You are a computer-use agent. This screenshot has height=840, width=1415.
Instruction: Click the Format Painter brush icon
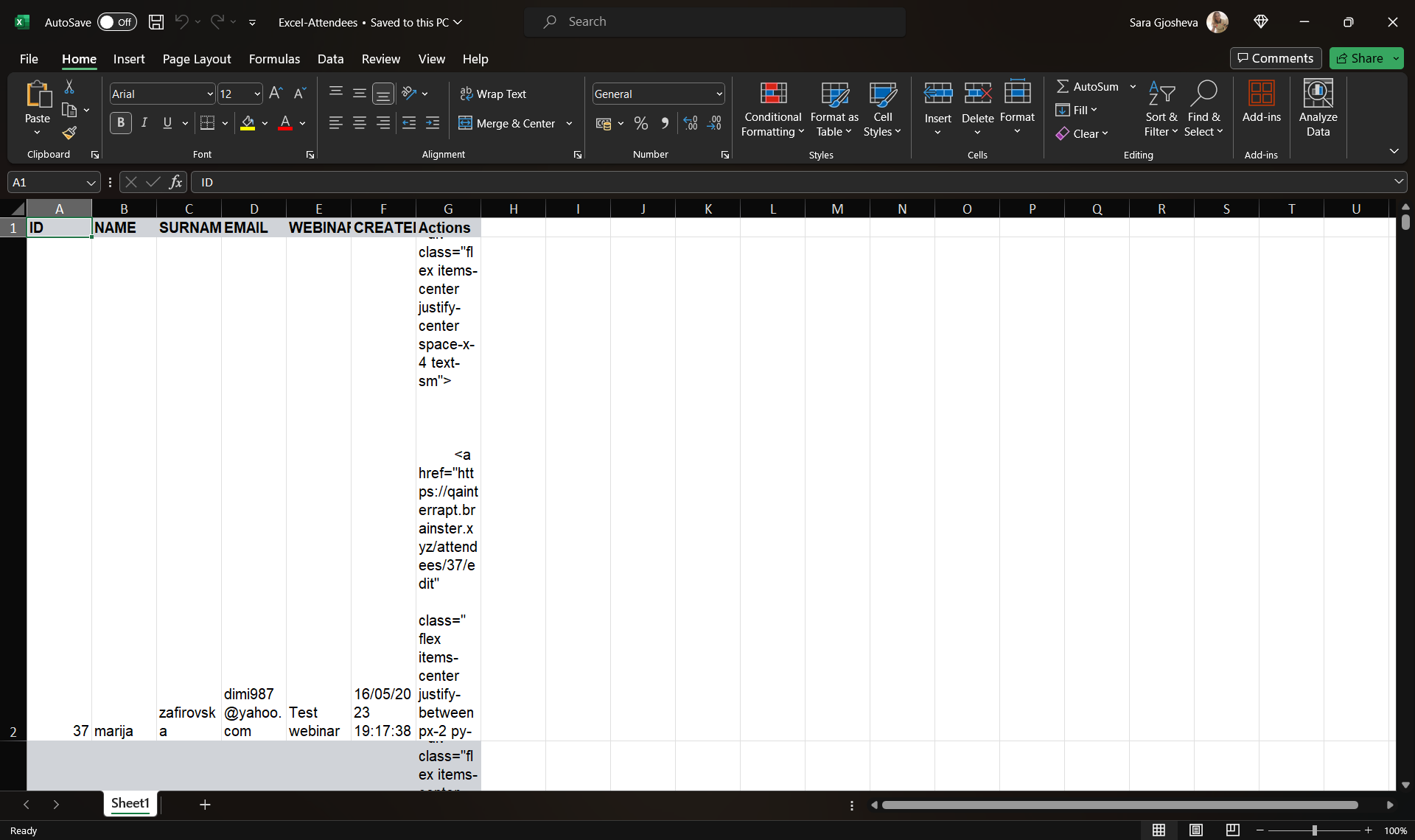pos(69,133)
